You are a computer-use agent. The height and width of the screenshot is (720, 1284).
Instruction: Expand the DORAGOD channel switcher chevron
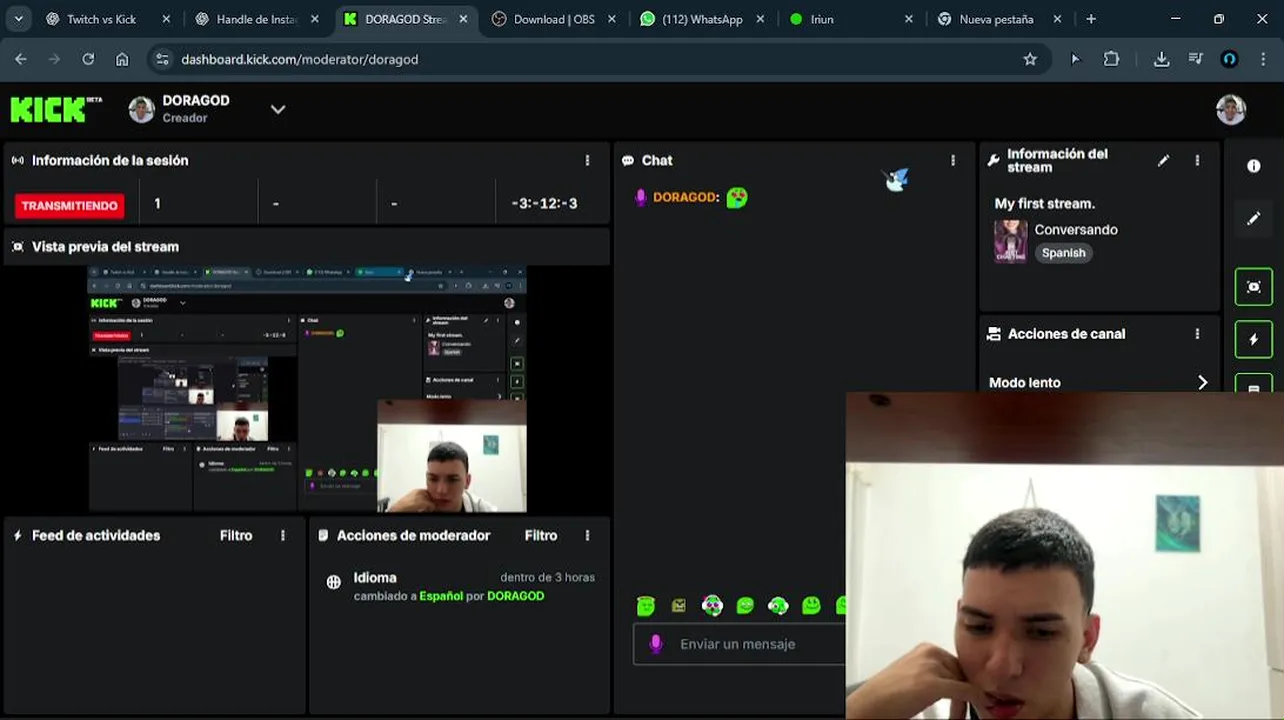(278, 109)
